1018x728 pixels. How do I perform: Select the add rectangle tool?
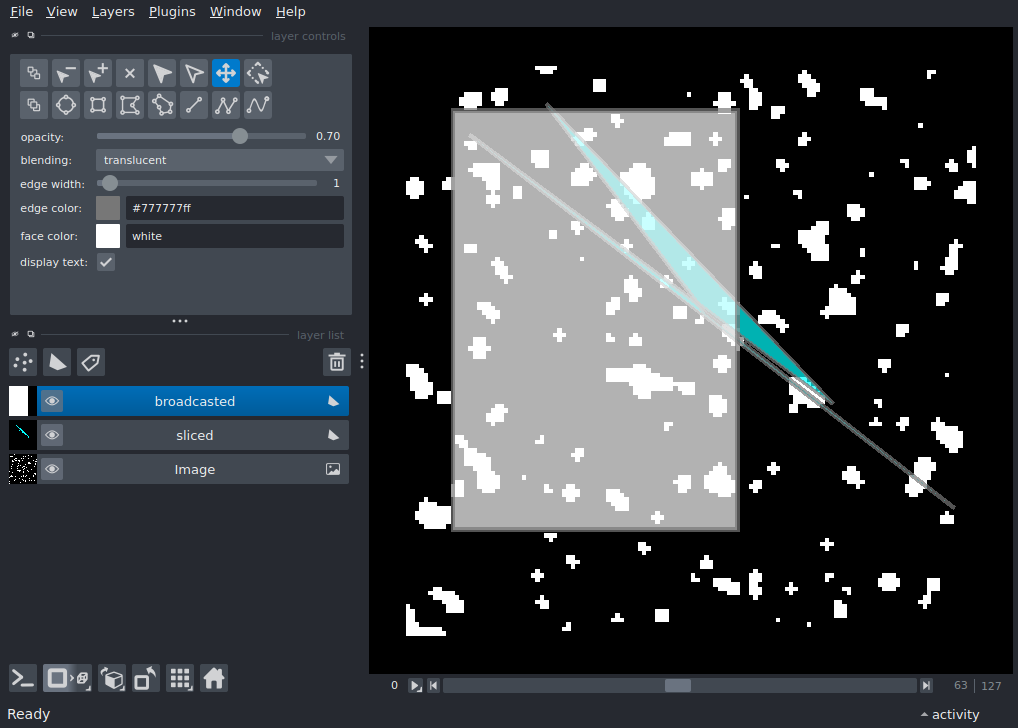[x=98, y=105]
